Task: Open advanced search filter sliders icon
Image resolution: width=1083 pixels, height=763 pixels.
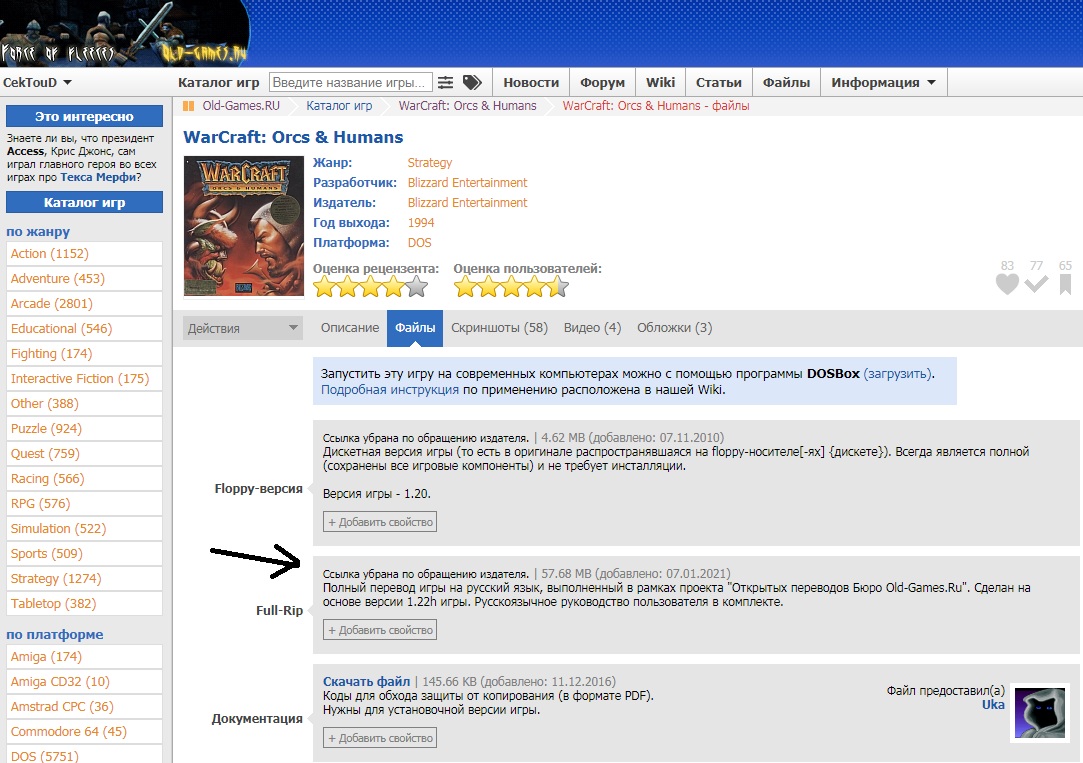Action: (445, 82)
